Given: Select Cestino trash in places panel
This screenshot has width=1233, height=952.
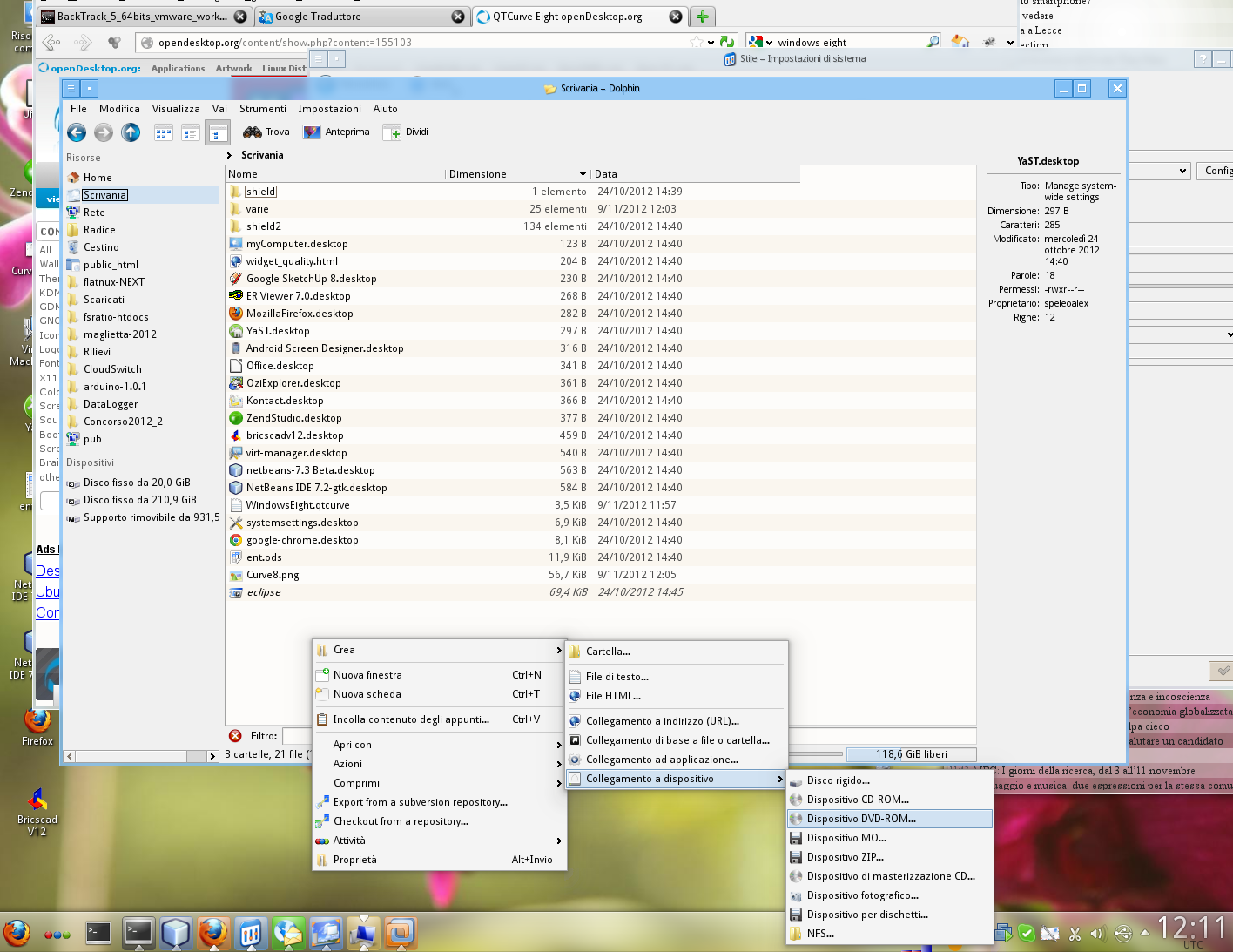Looking at the screenshot, I should pyautogui.click(x=101, y=247).
